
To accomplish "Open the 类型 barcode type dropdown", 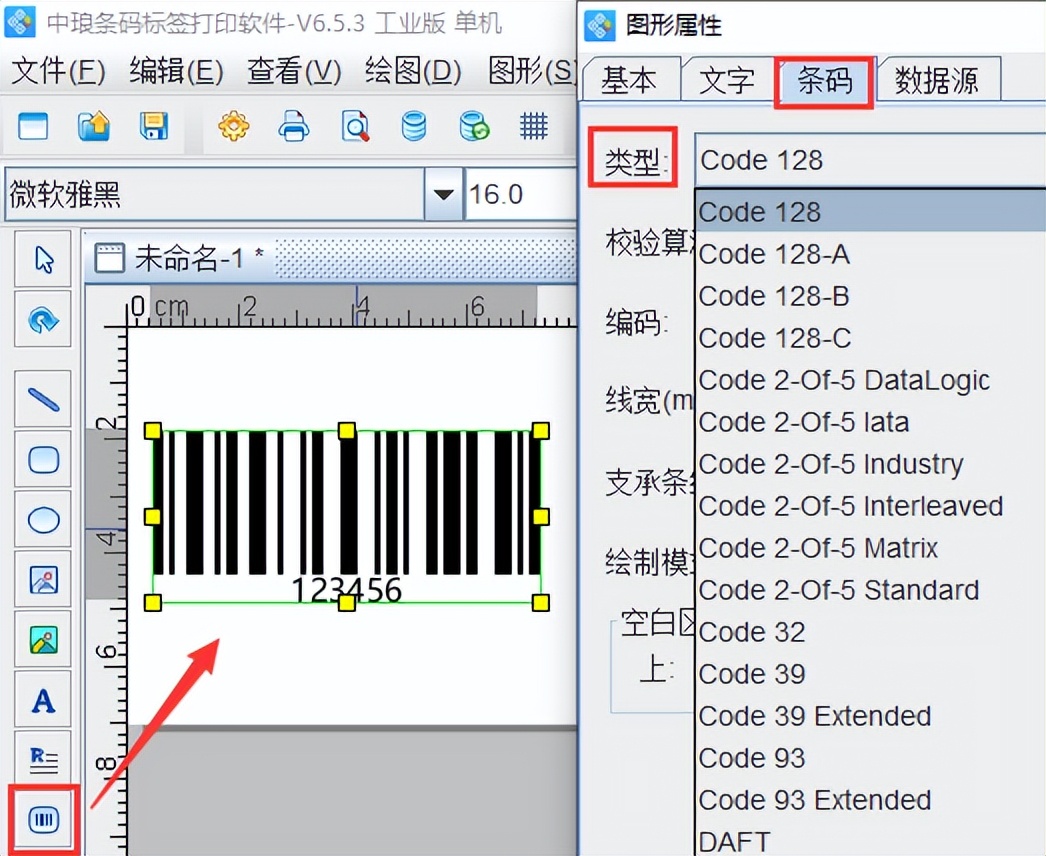I will (x=868, y=159).
